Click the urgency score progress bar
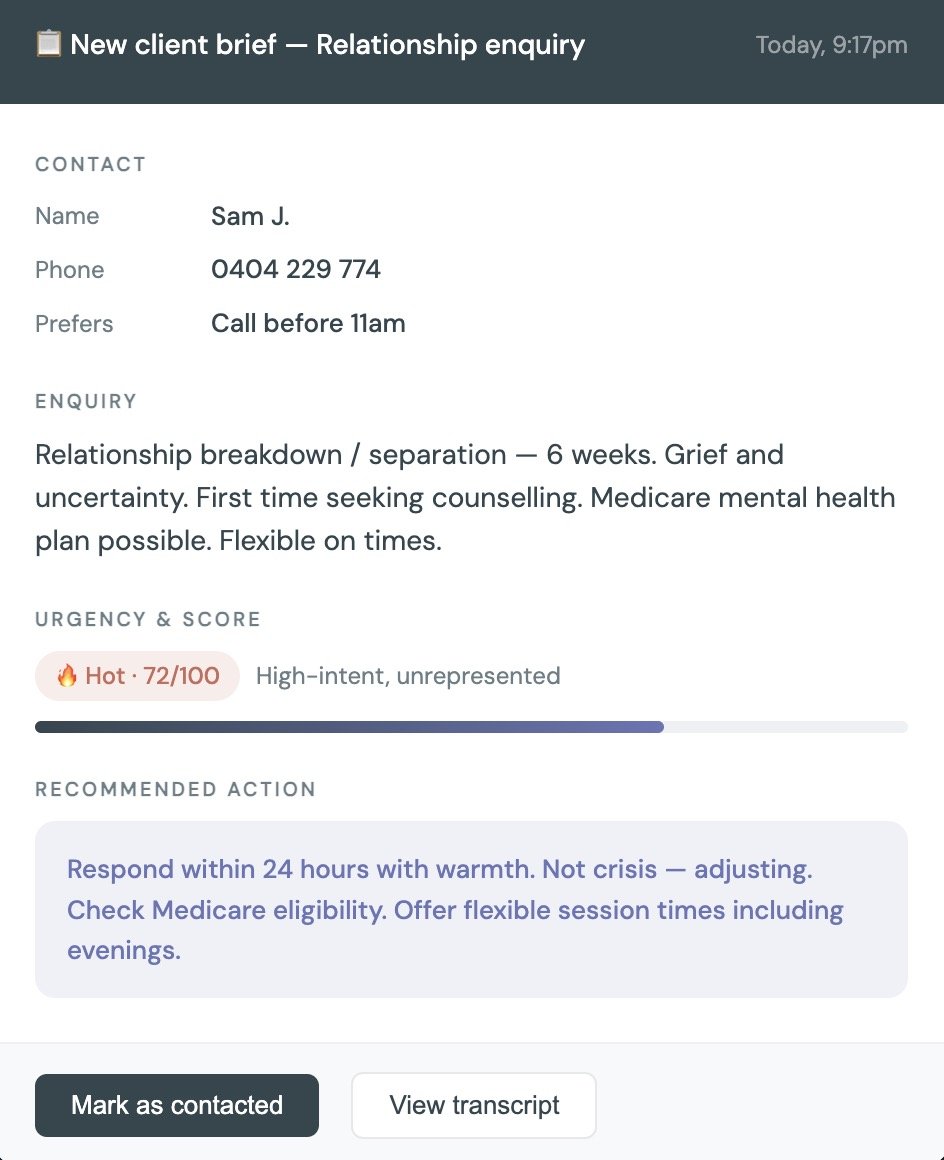 pyautogui.click(x=471, y=727)
